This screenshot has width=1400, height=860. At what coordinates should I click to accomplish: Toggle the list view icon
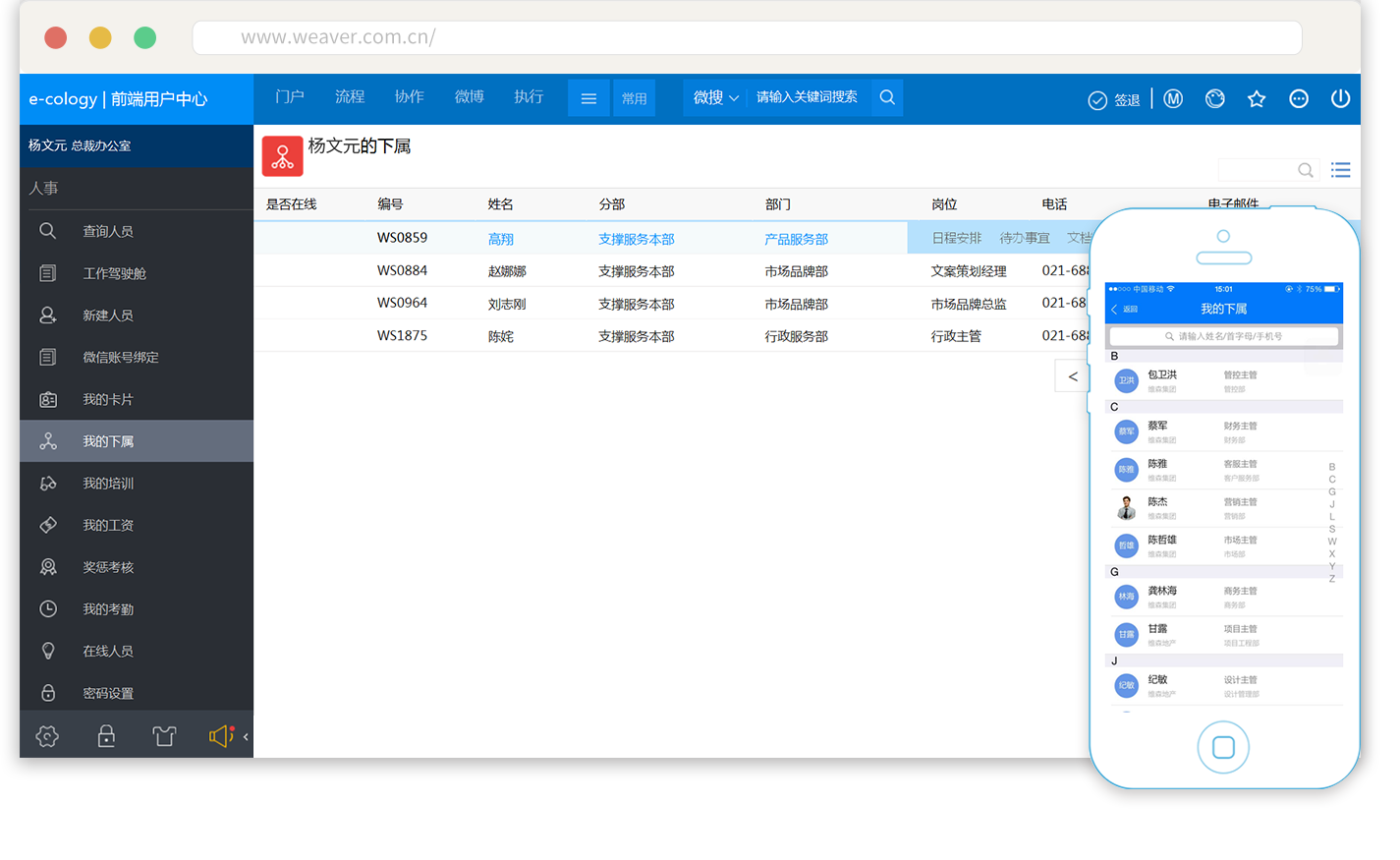[x=1340, y=170]
